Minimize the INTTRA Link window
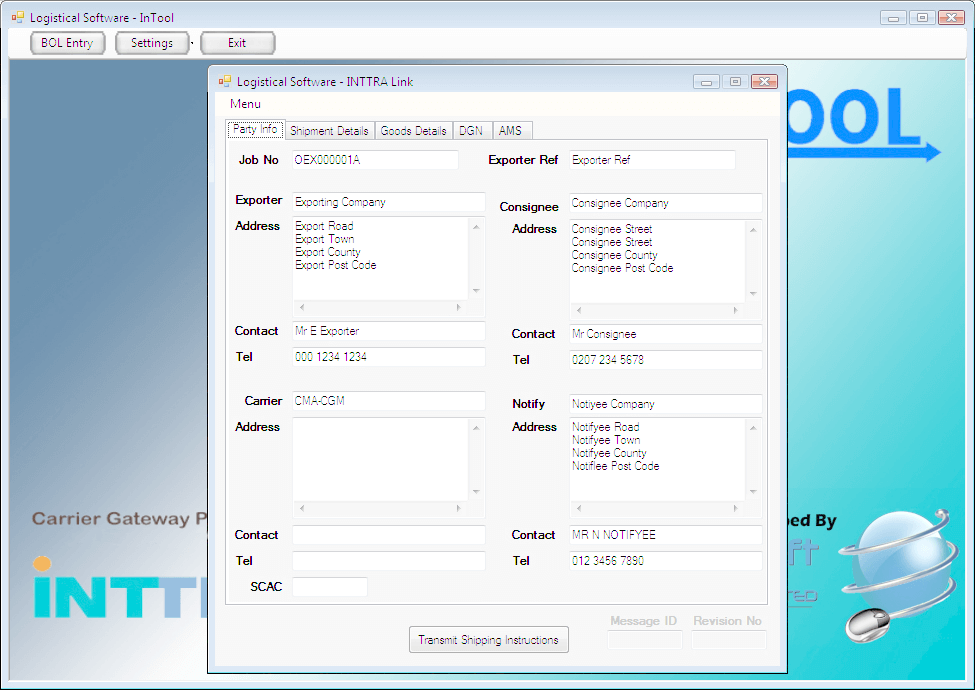 point(706,81)
